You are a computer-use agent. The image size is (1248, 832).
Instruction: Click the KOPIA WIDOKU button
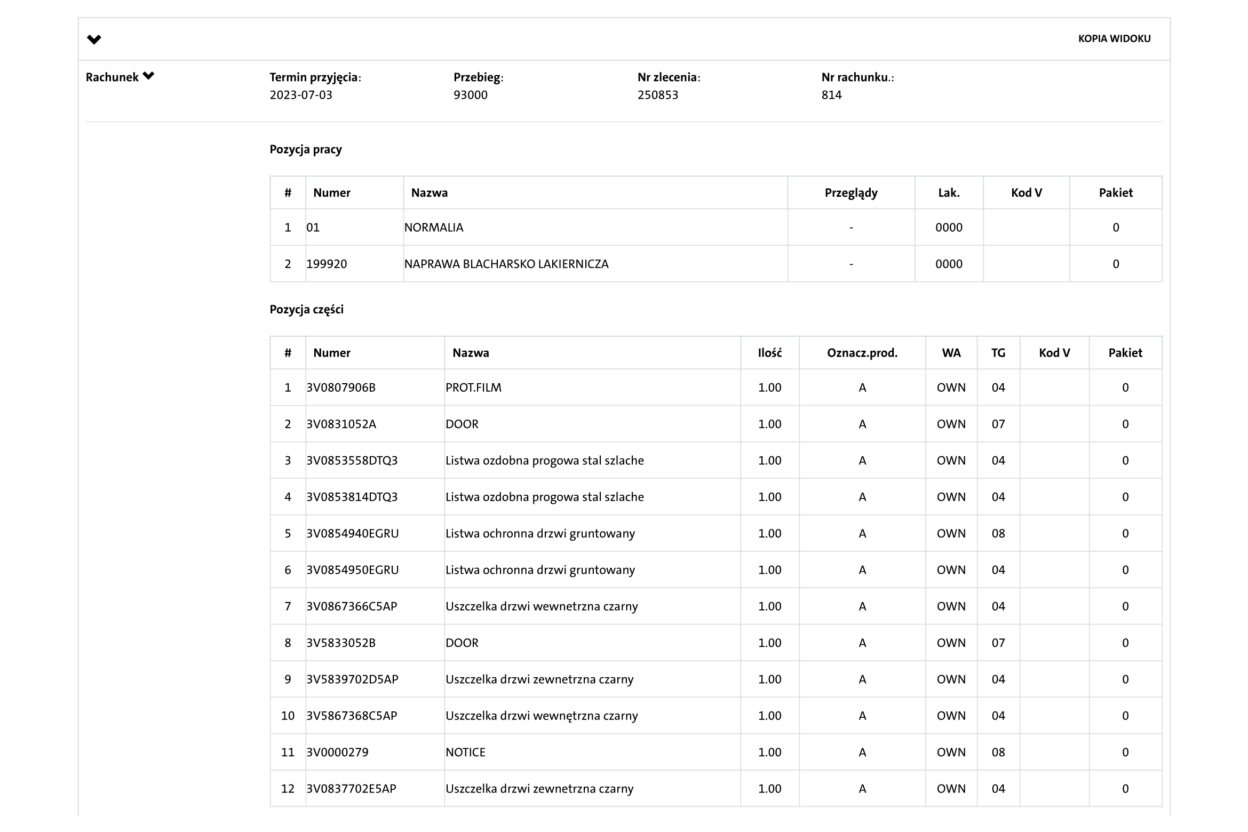pos(1114,39)
